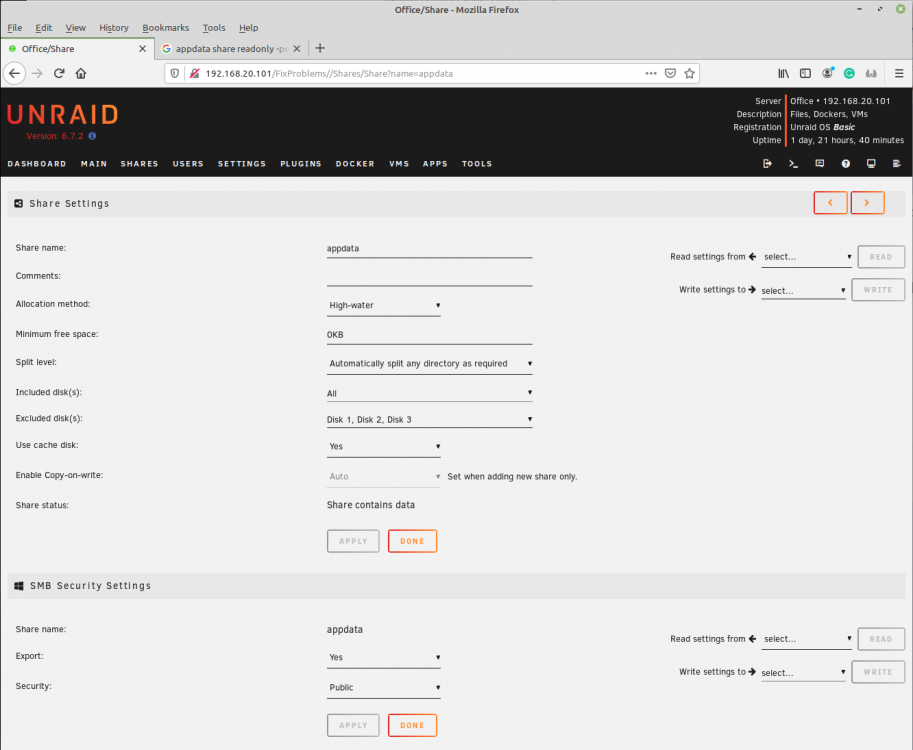The height and width of the screenshot is (750, 913).
Task: Open SMB 'Write settings to' dropdown
Action: pos(803,672)
